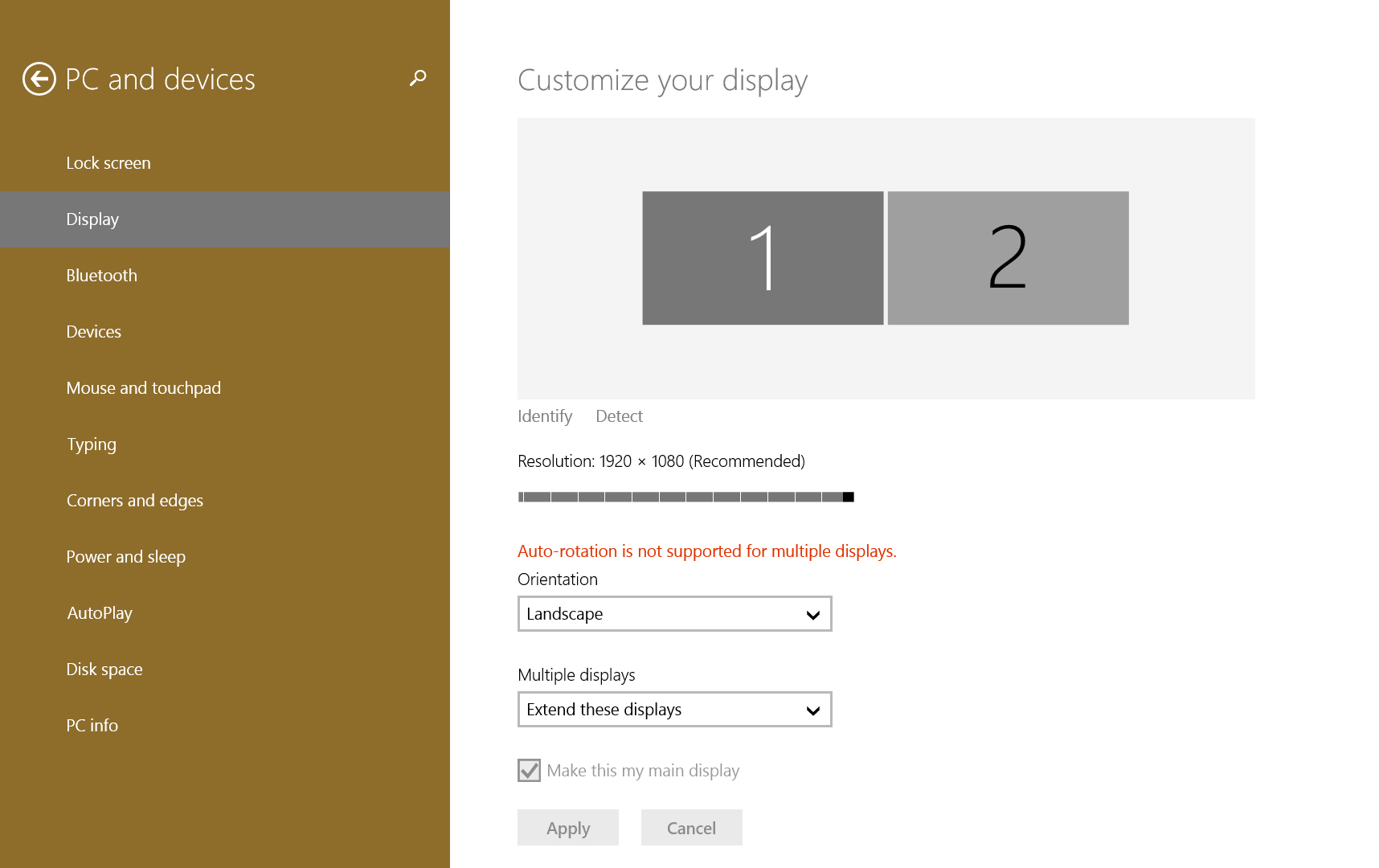Open Power and sleep settings
1379x868 pixels.
coord(126,557)
